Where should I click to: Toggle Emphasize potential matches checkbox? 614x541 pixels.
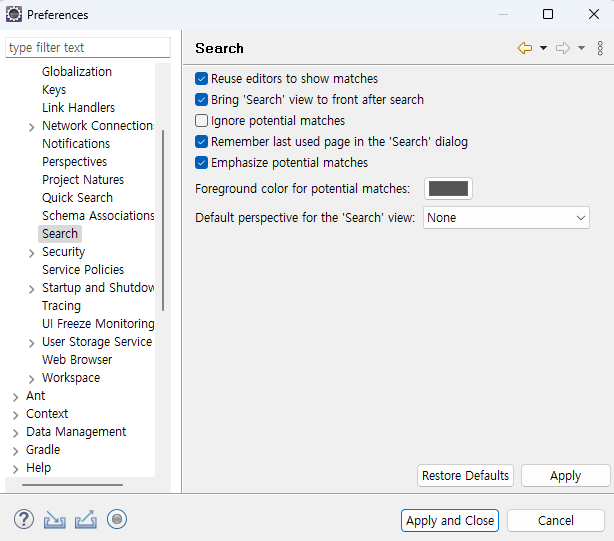[x=201, y=162]
